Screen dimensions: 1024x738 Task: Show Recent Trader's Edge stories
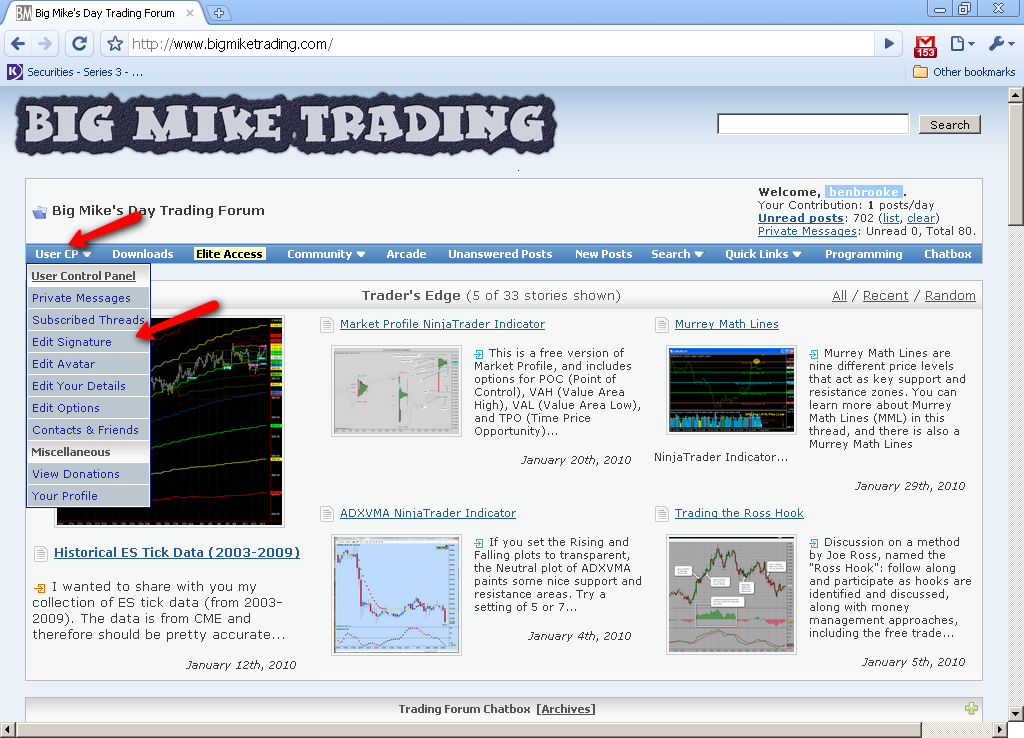click(x=886, y=296)
